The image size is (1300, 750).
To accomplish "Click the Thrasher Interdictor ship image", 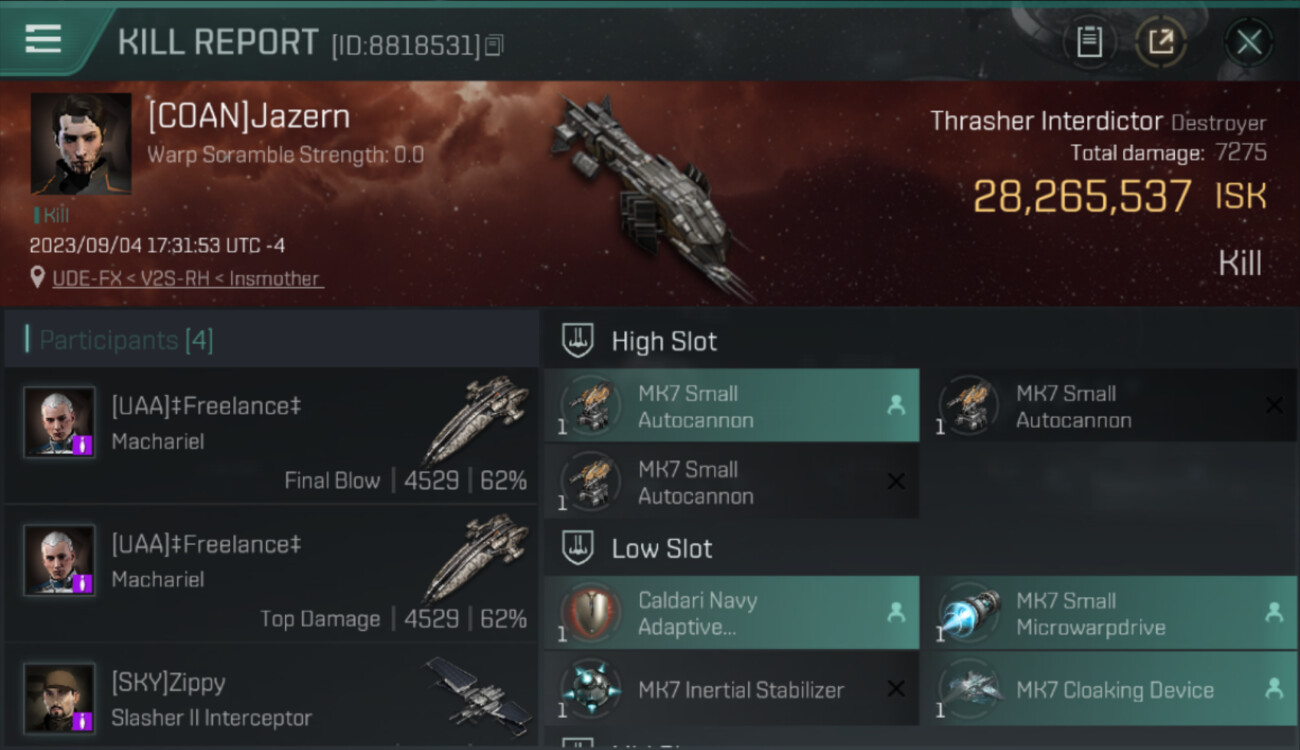I will point(648,195).
